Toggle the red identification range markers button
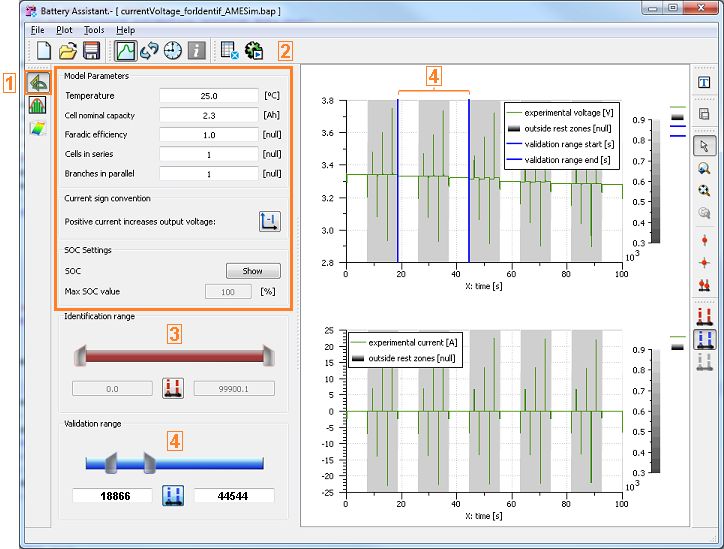The image size is (724, 549). tap(172, 387)
